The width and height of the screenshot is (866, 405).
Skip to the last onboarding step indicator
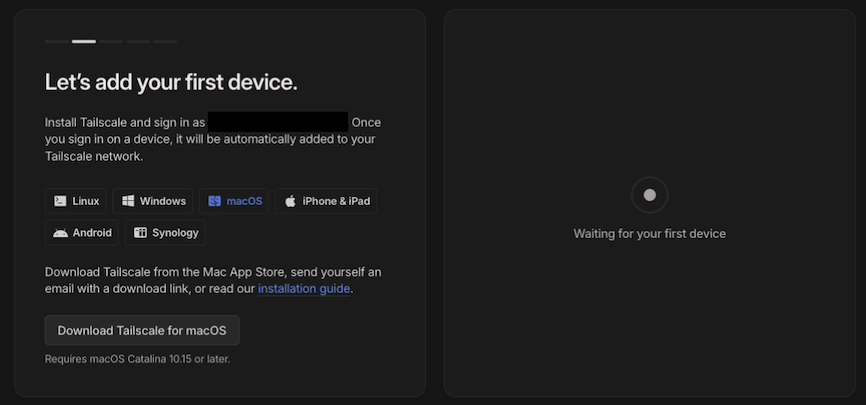click(x=165, y=41)
